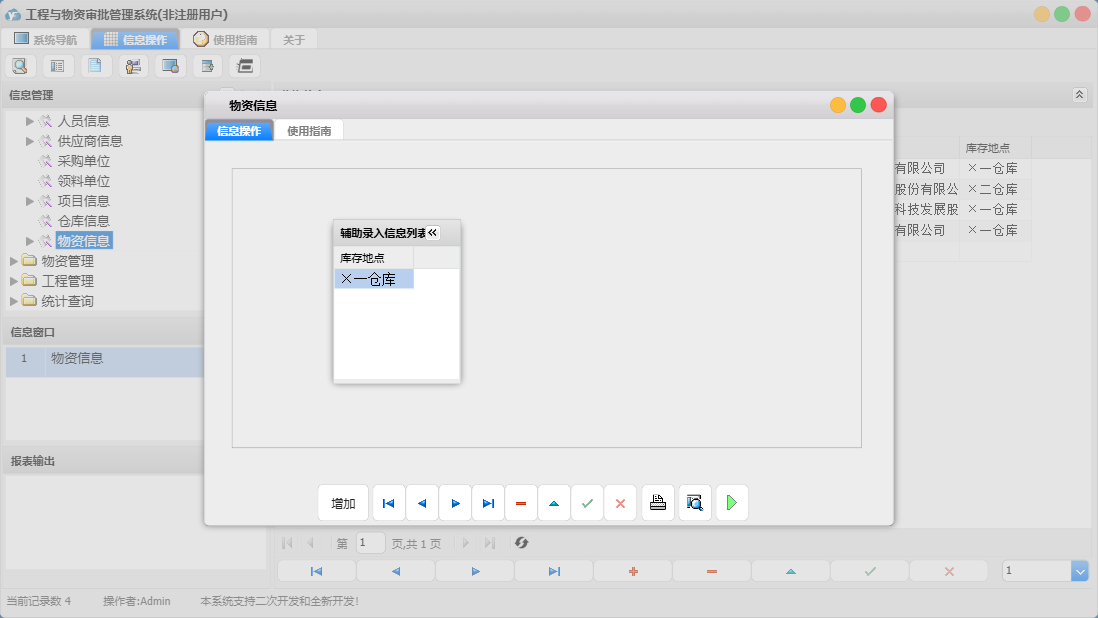Go to next record in 物资信息 dialog

point(455,503)
